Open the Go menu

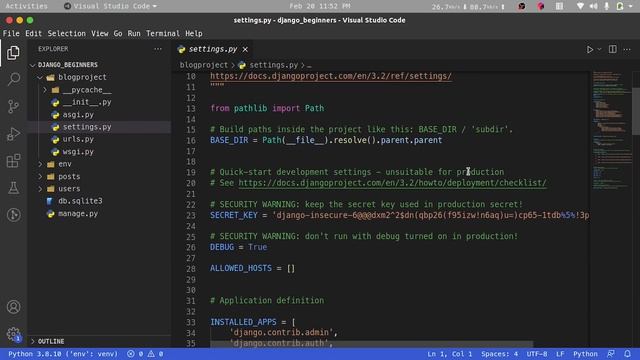coord(118,33)
